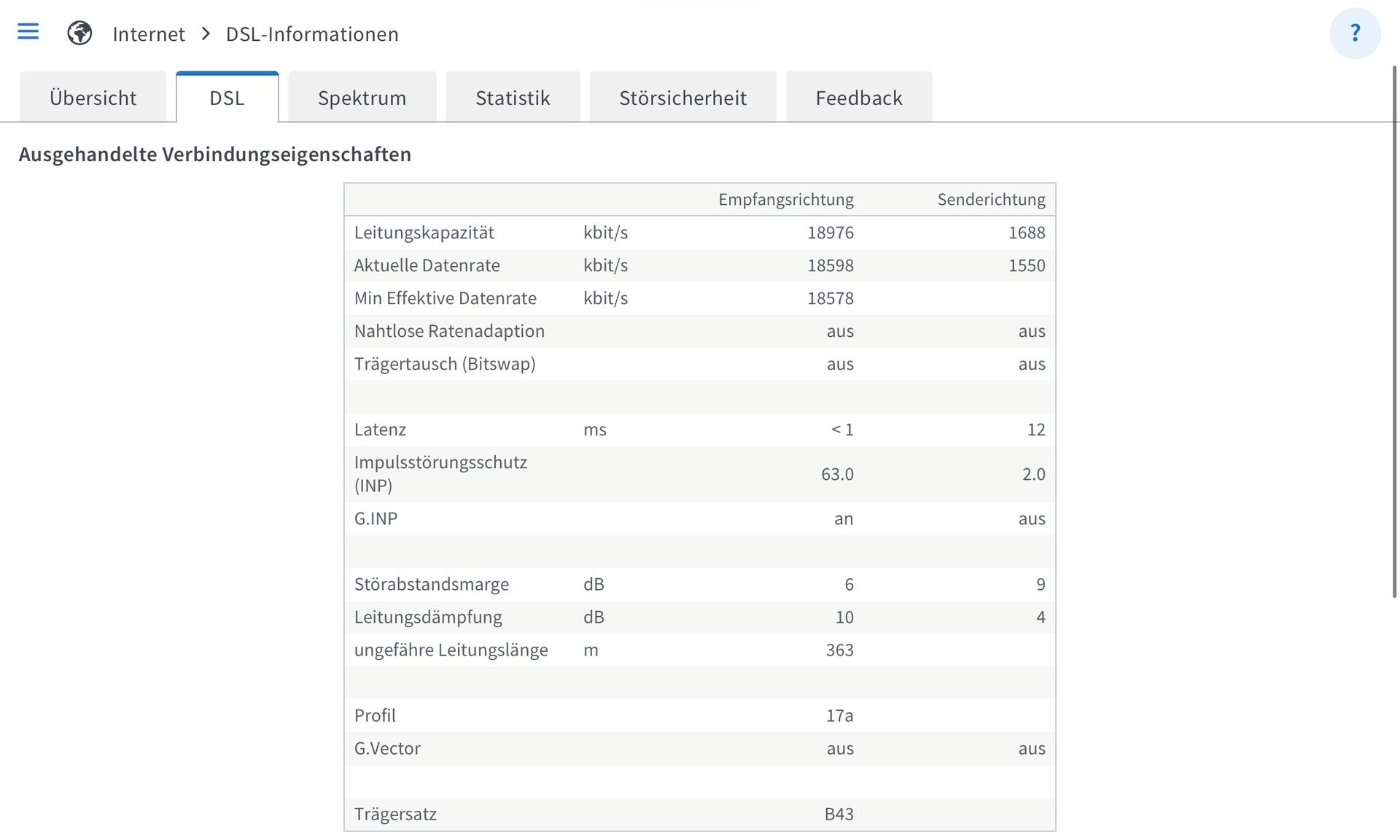Click the globe Internet icon
This screenshot has height=840, width=1400.
coord(79,34)
